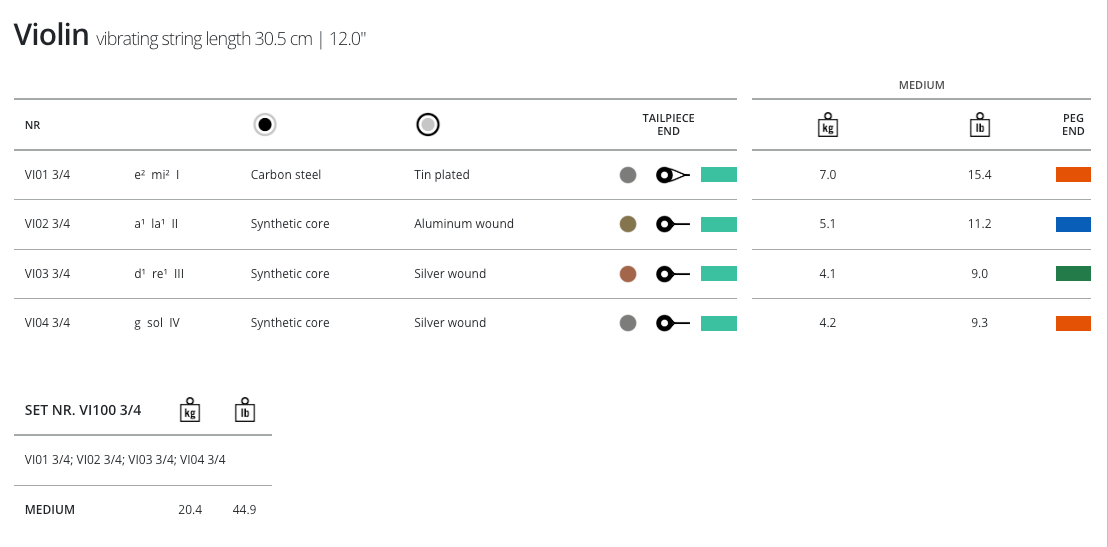Select the green peg end swatch for VI03
This screenshot has width=1108, height=547.
tap(1073, 274)
